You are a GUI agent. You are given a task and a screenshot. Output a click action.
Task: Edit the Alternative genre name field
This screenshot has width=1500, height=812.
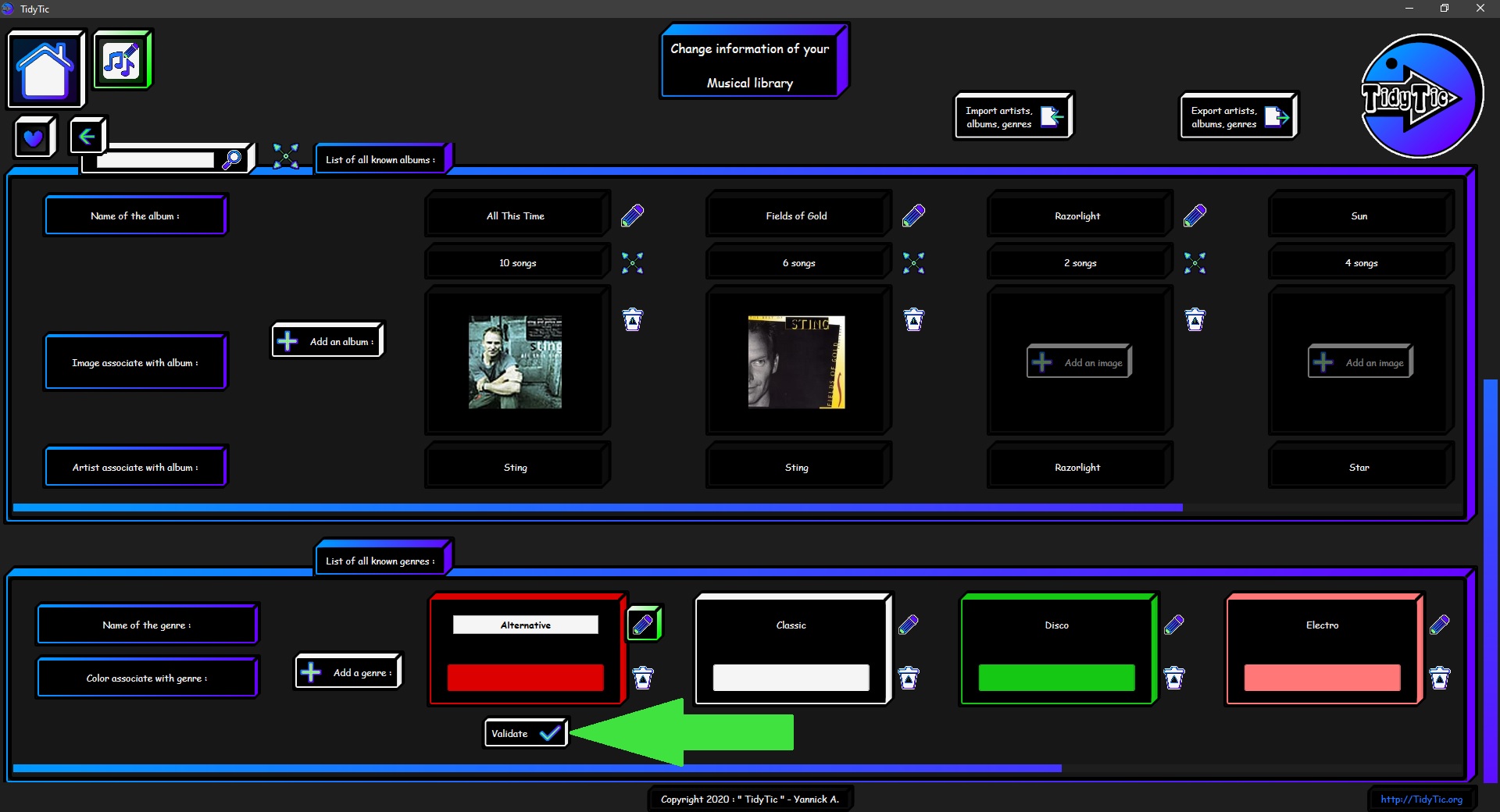526,625
